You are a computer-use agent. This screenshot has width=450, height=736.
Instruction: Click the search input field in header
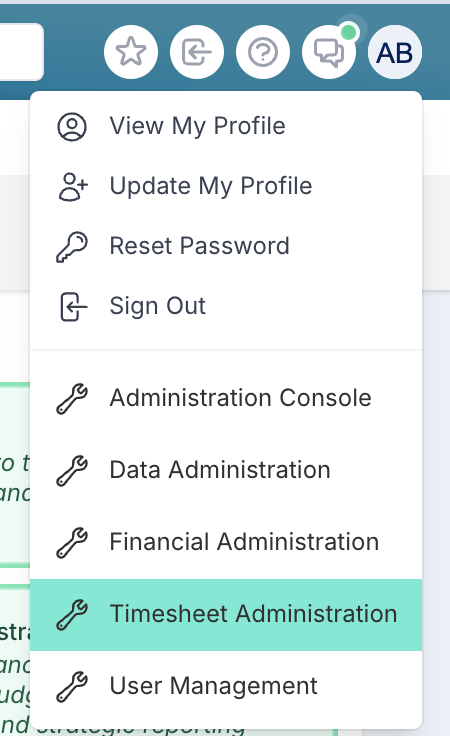(x=21, y=52)
